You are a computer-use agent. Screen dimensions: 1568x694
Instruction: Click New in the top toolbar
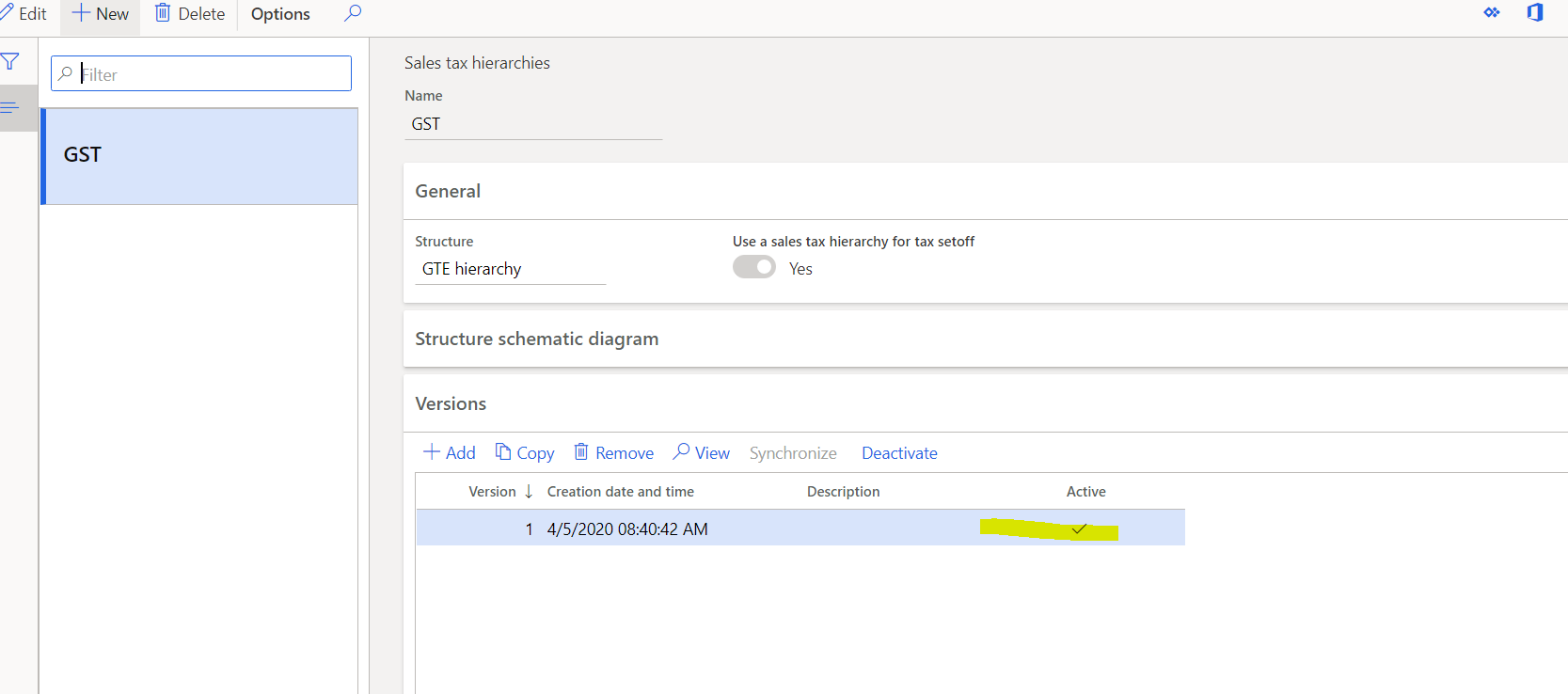101,14
